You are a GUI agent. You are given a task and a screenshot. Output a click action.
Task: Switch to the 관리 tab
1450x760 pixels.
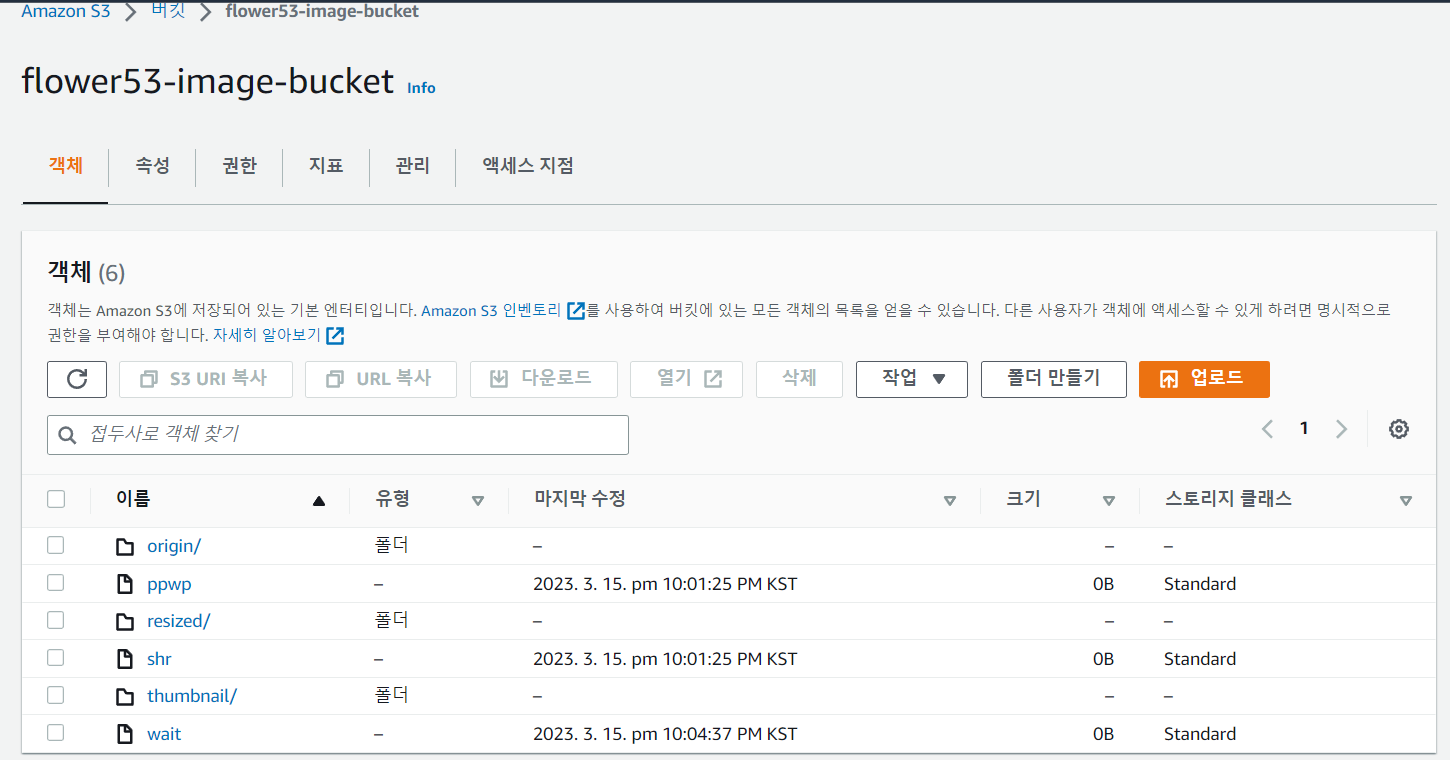(x=413, y=166)
